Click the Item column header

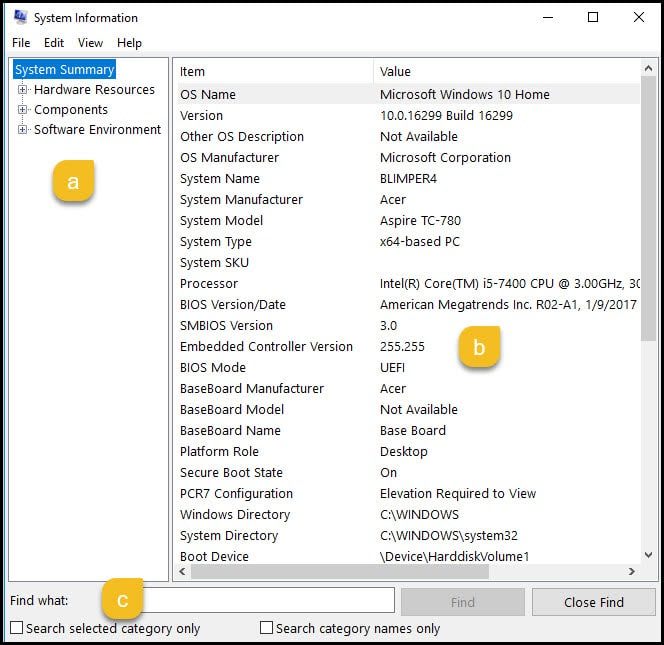point(274,72)
